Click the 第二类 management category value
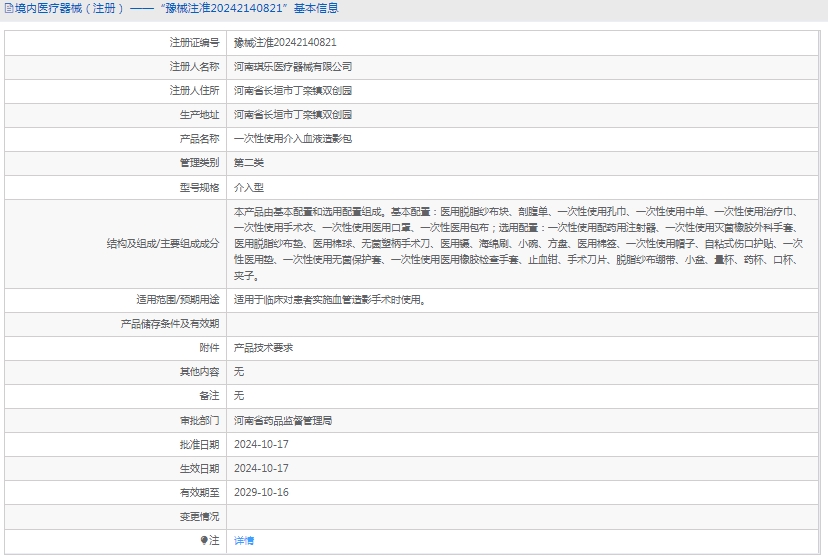The height and width of the screenshot is (559, 828). pyautogui.click(x=249, y=163)
